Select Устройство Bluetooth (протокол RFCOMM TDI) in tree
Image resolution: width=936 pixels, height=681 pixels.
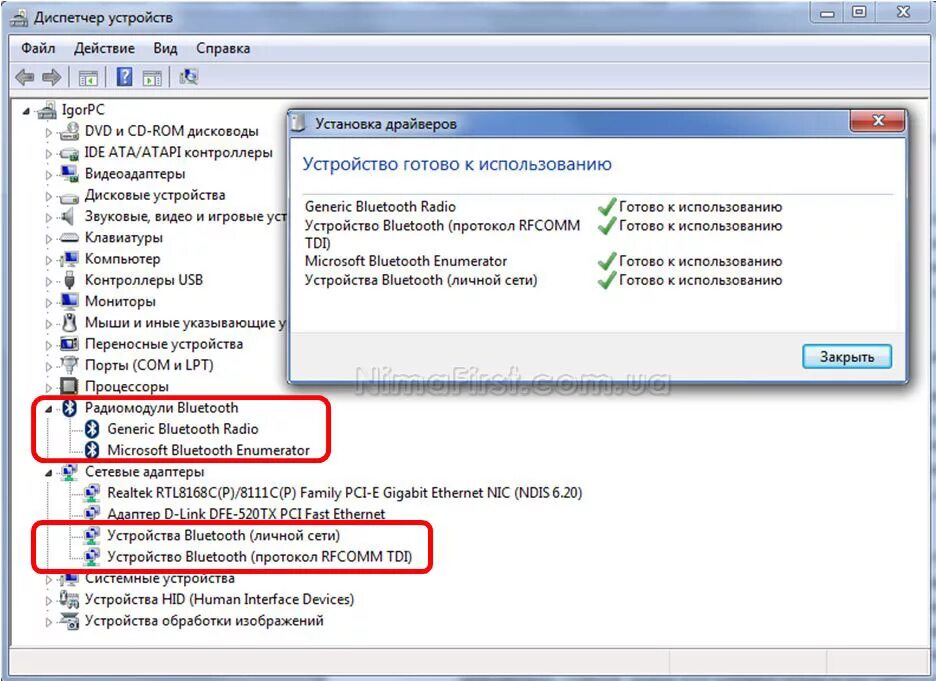coord(260,556)
